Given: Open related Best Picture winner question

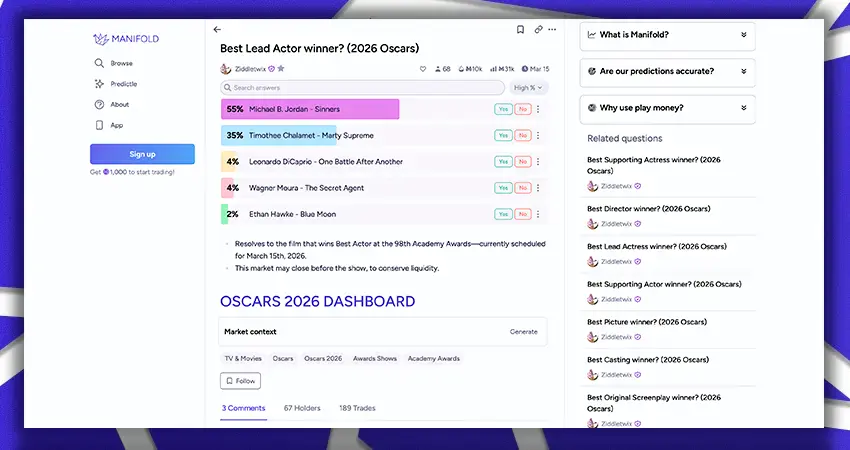Looking at the screenshot, I should click(x=647, y=322).
